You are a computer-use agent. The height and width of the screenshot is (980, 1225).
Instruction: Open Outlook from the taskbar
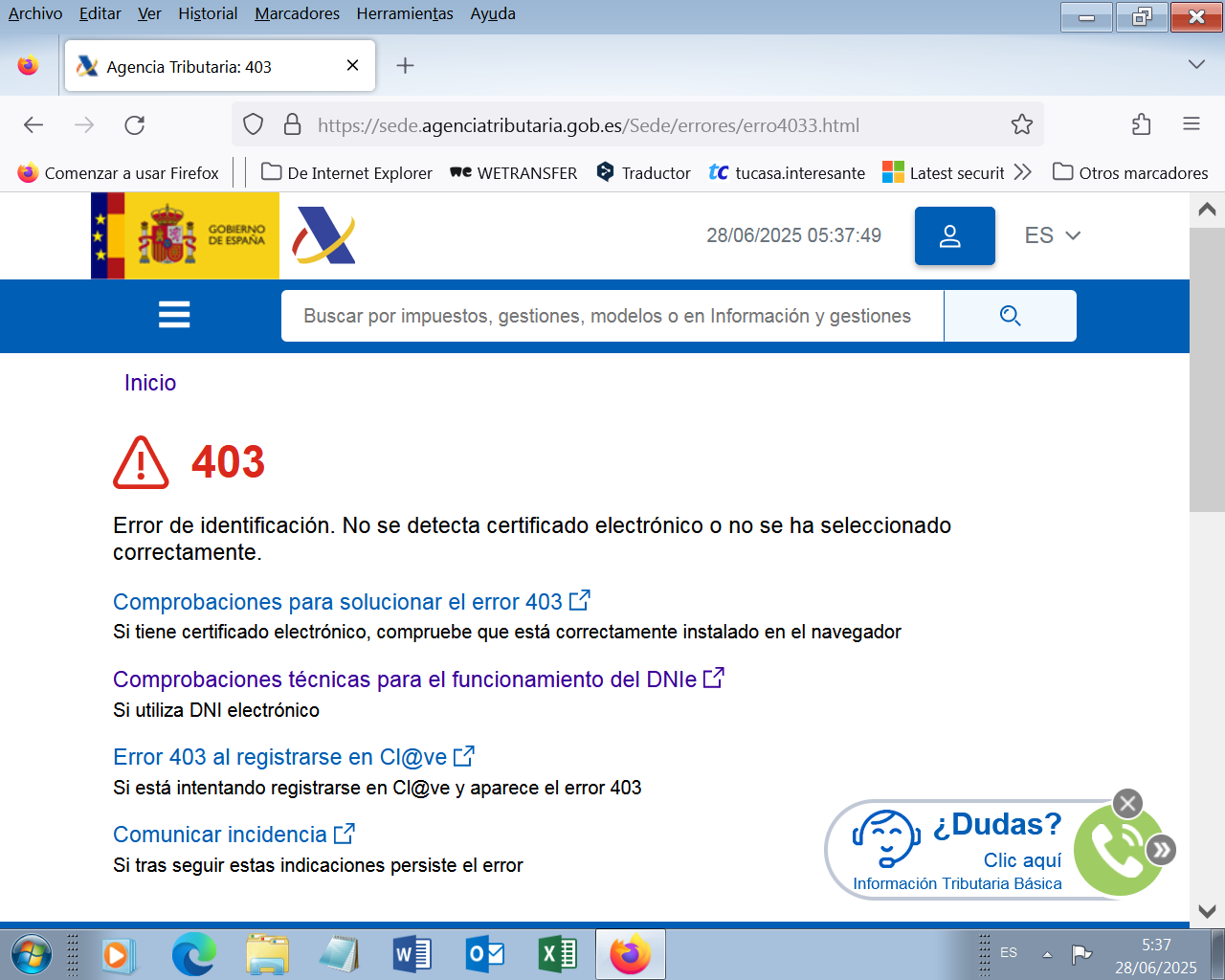pos(485,955)
